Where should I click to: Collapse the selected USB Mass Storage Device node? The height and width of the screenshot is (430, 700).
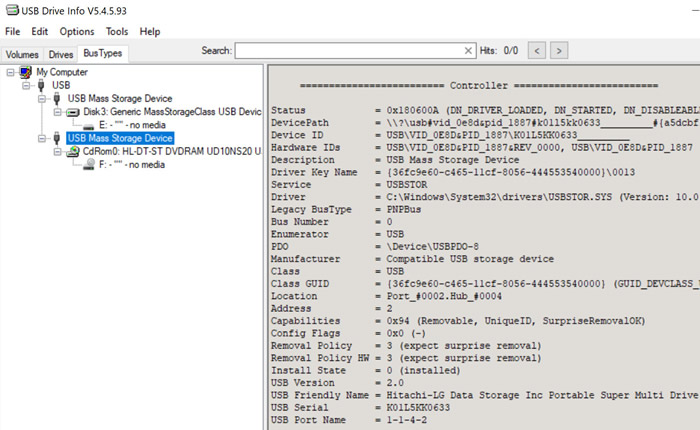point(43,138)
